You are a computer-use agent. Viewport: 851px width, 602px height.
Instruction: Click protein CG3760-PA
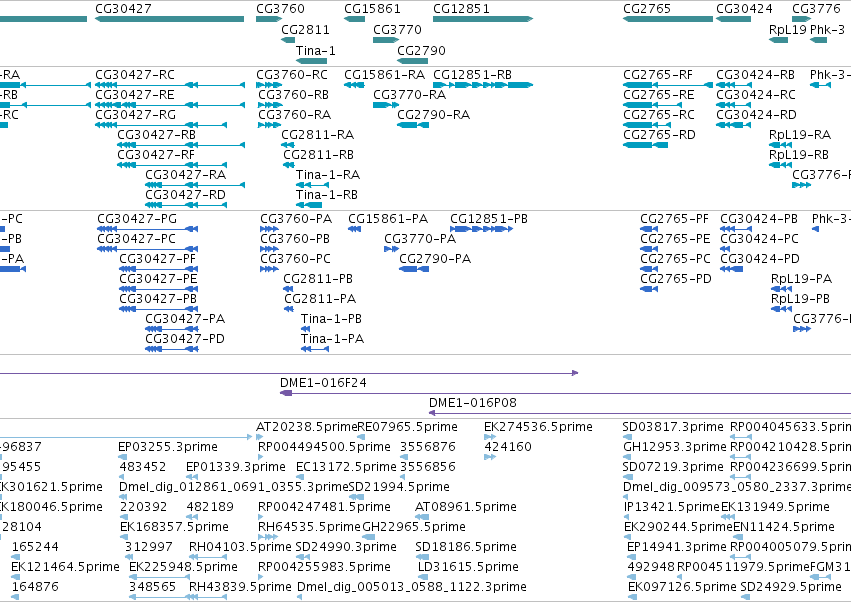tap(296, 218)
